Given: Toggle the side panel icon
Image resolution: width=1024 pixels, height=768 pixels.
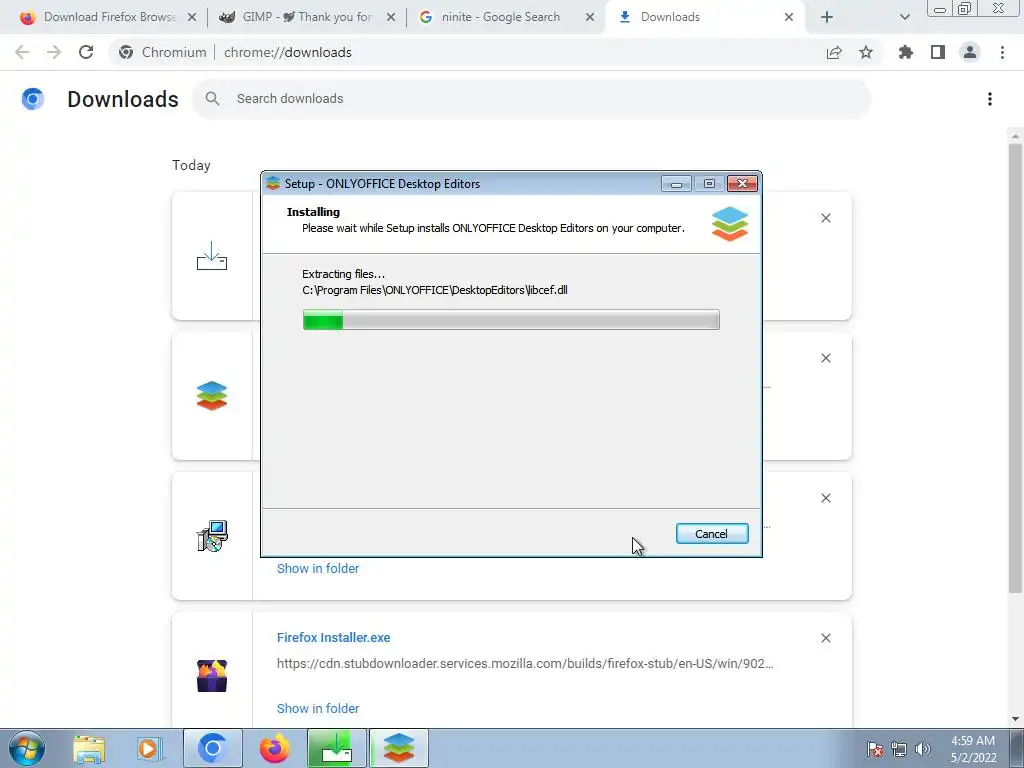Looking at the screenshot, I should point(938,52).
